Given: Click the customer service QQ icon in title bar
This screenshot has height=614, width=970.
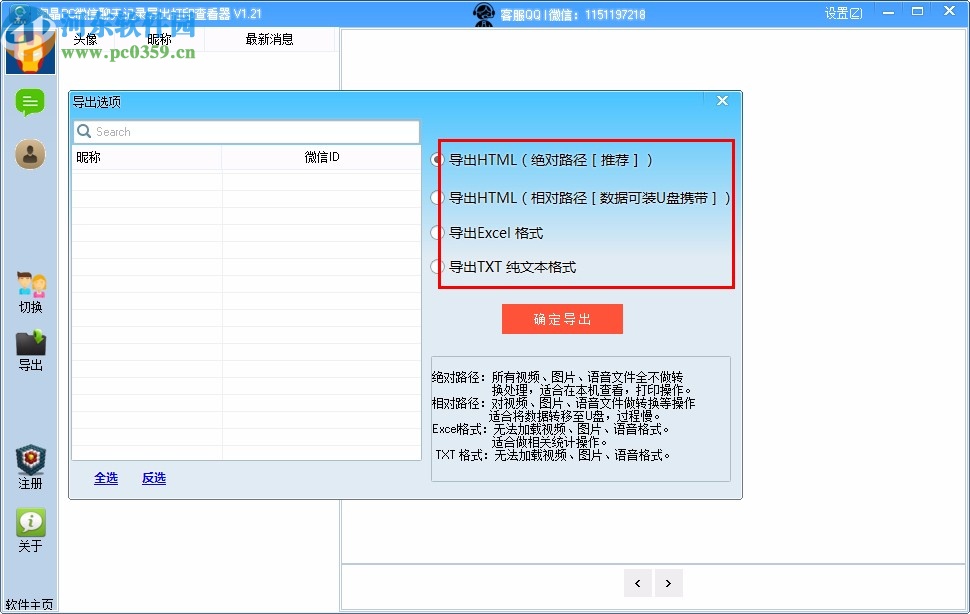Looking at the screenshot, I should pyautogui.click(x=484, y=13).
